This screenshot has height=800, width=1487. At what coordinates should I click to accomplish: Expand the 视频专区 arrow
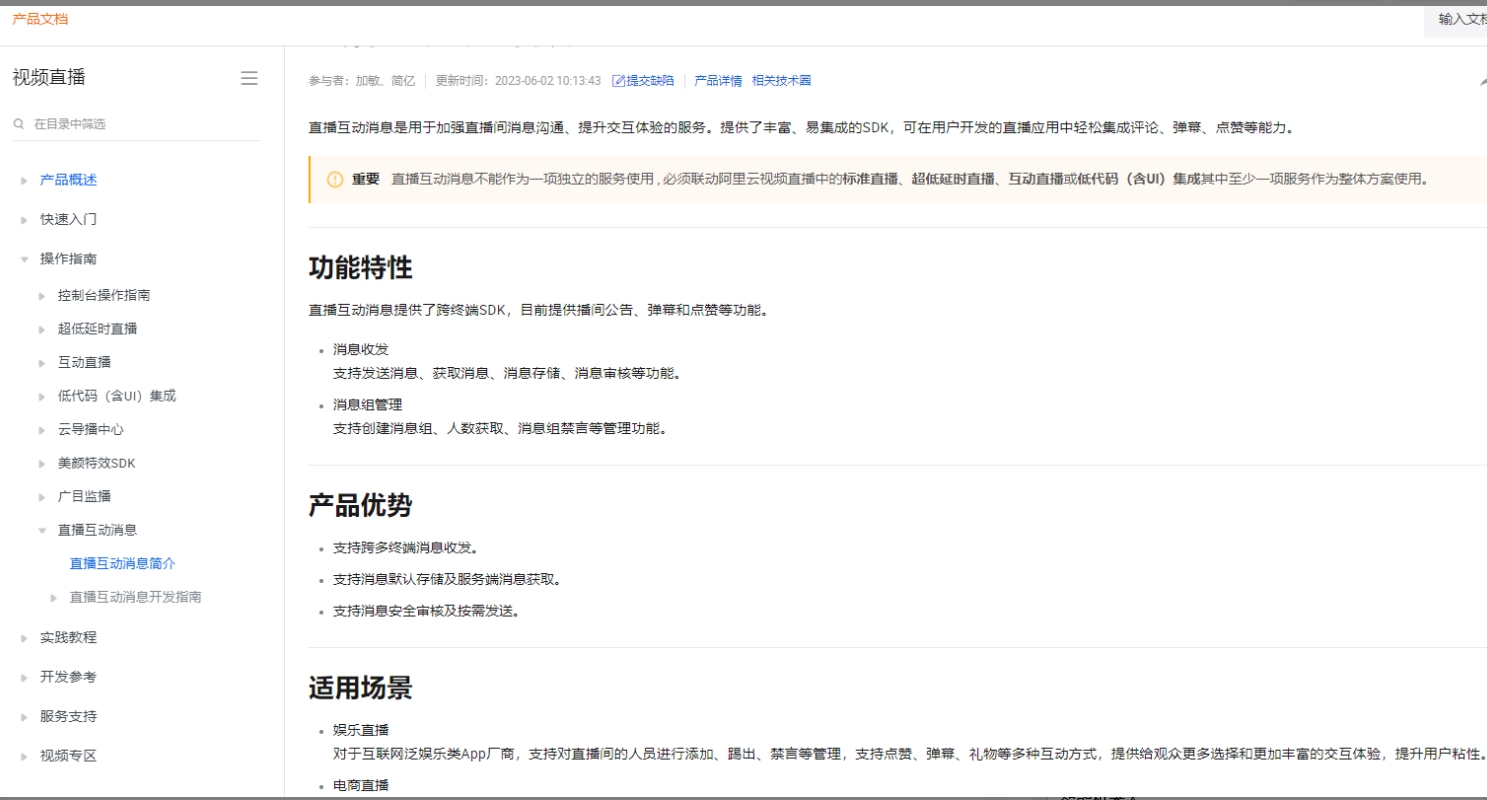tap(24, 757)
